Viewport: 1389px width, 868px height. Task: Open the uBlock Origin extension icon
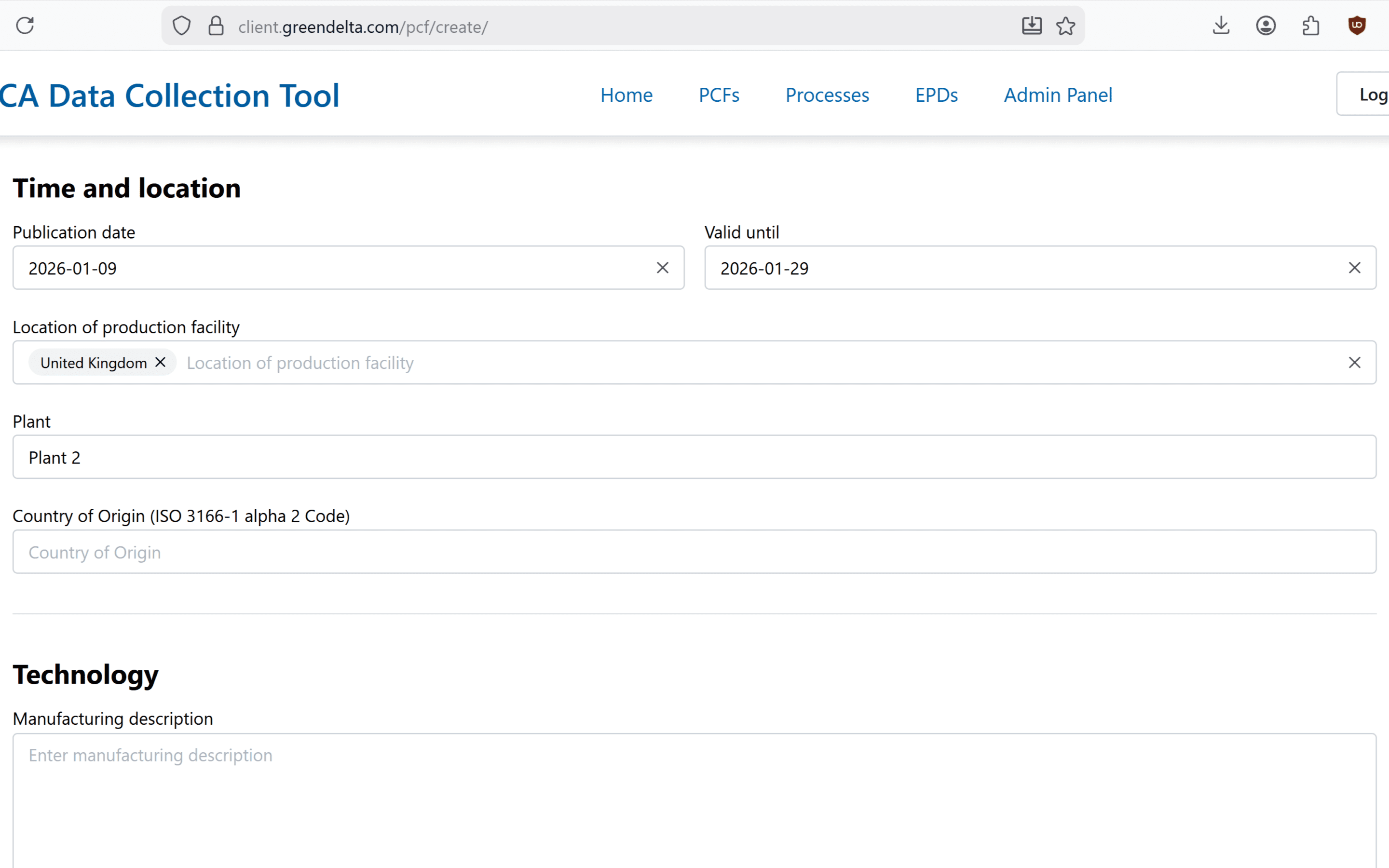pos(1356,26)
